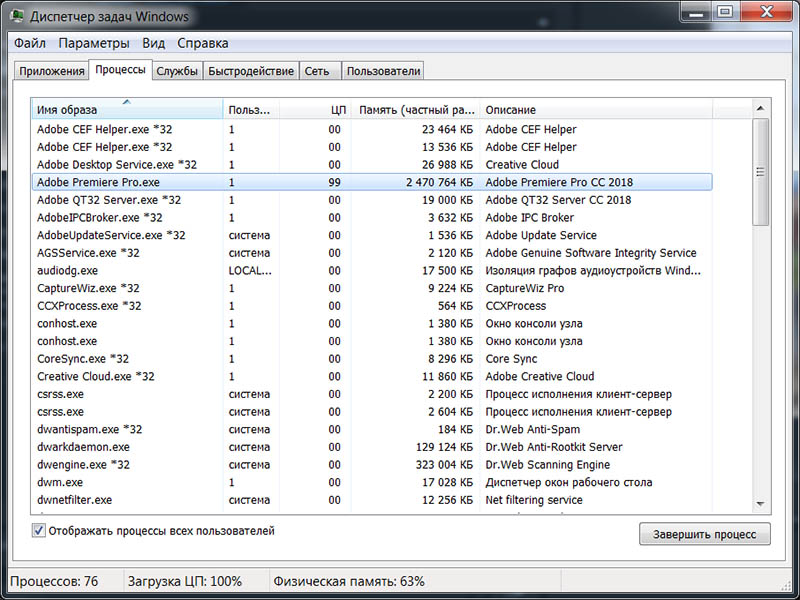The width and height of the screenshot is (800, 600).
Task: Sort by Память (частный ра... column header
Action: pos(415,109)
